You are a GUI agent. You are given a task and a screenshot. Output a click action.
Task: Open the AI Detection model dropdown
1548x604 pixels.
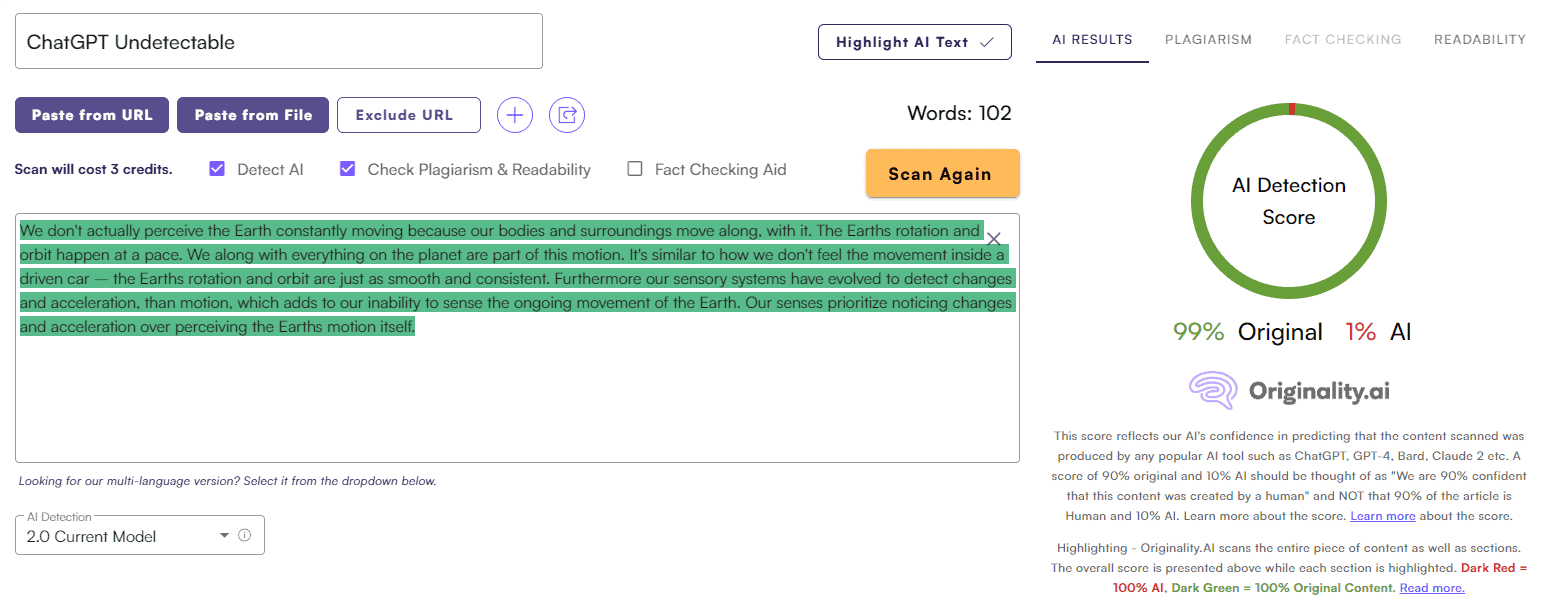point(140,535)
